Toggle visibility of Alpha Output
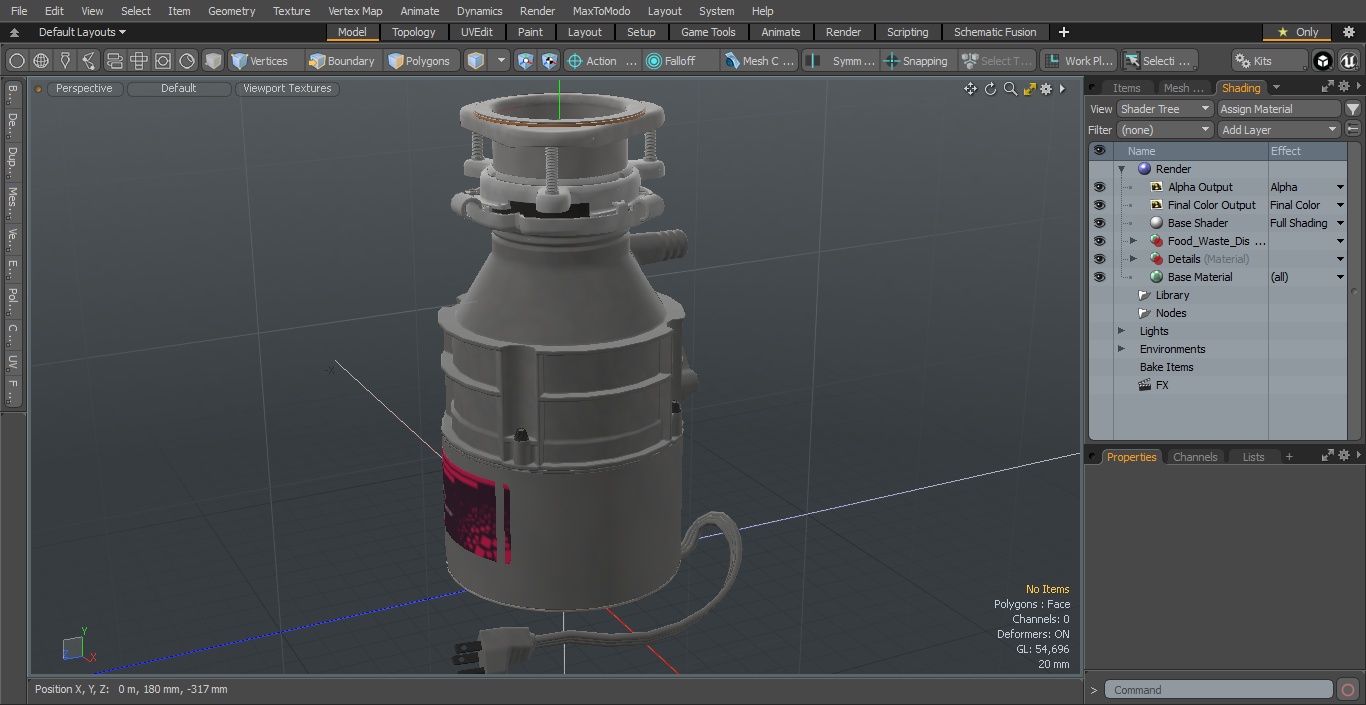 [1099, 187]
